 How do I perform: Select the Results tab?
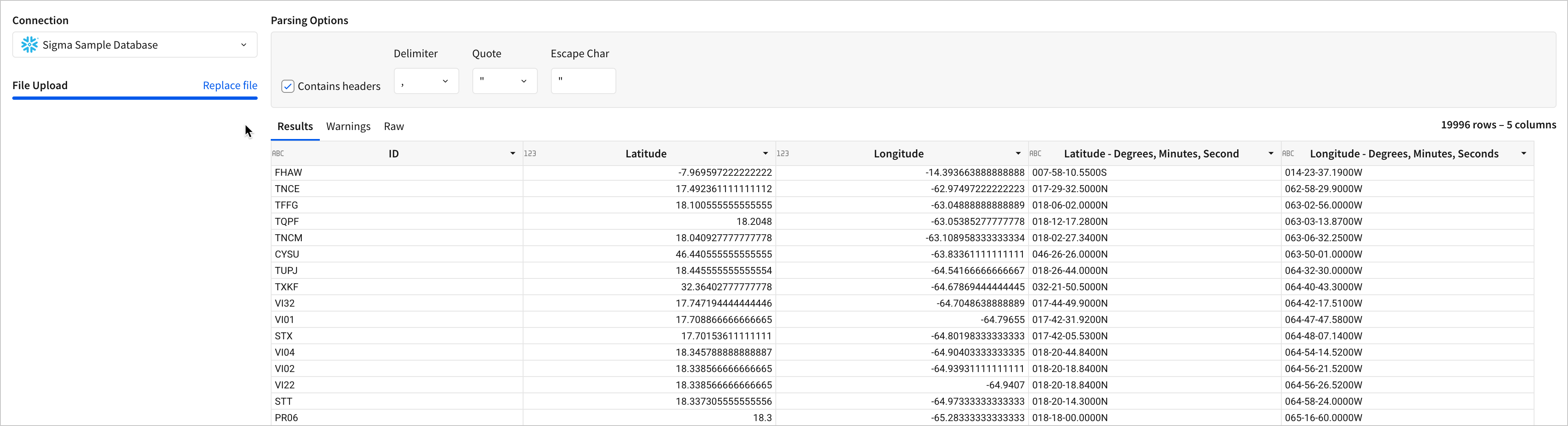[294, 127]
